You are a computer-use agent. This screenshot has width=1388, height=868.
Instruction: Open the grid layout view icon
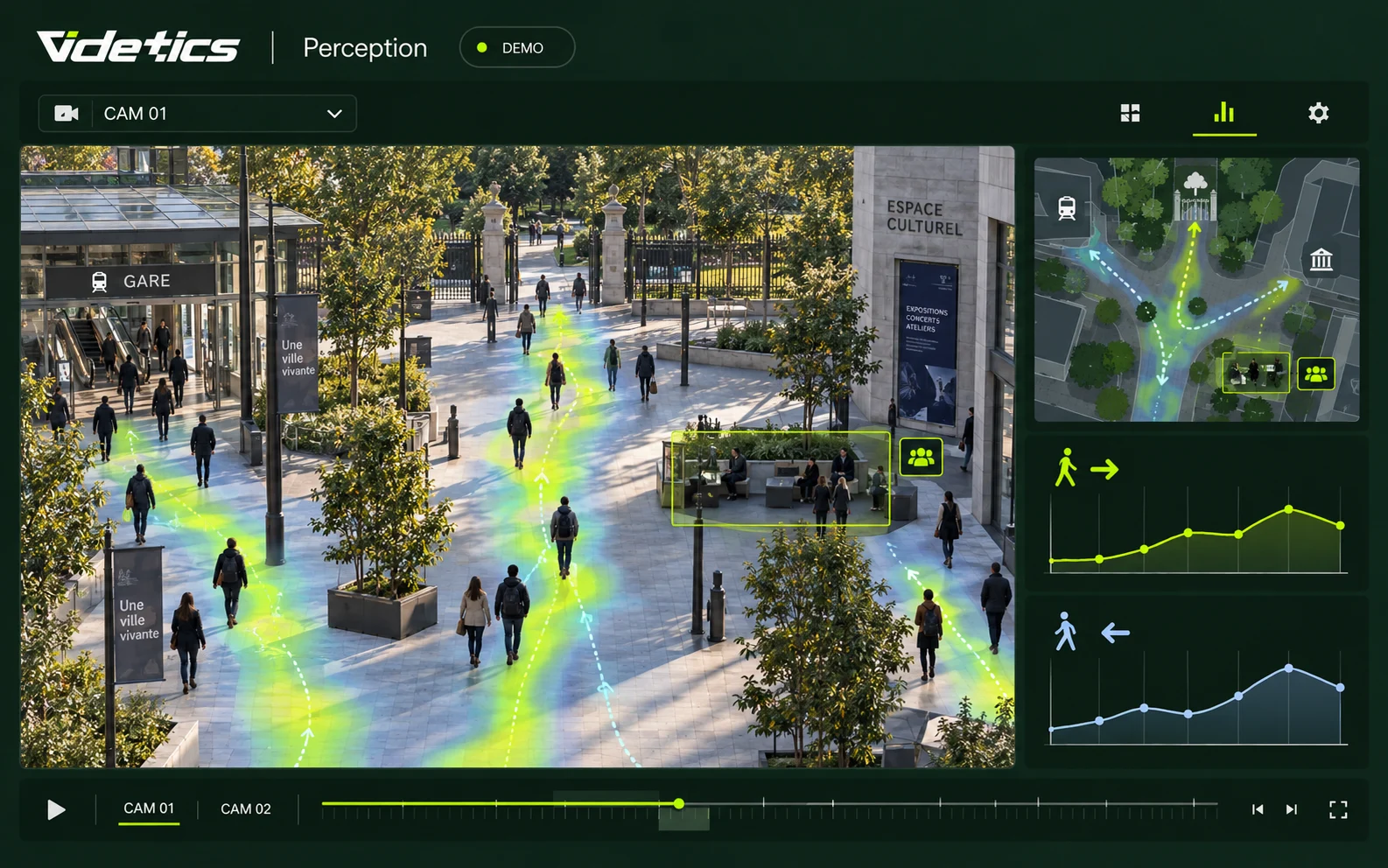[x=1130, y=113]
